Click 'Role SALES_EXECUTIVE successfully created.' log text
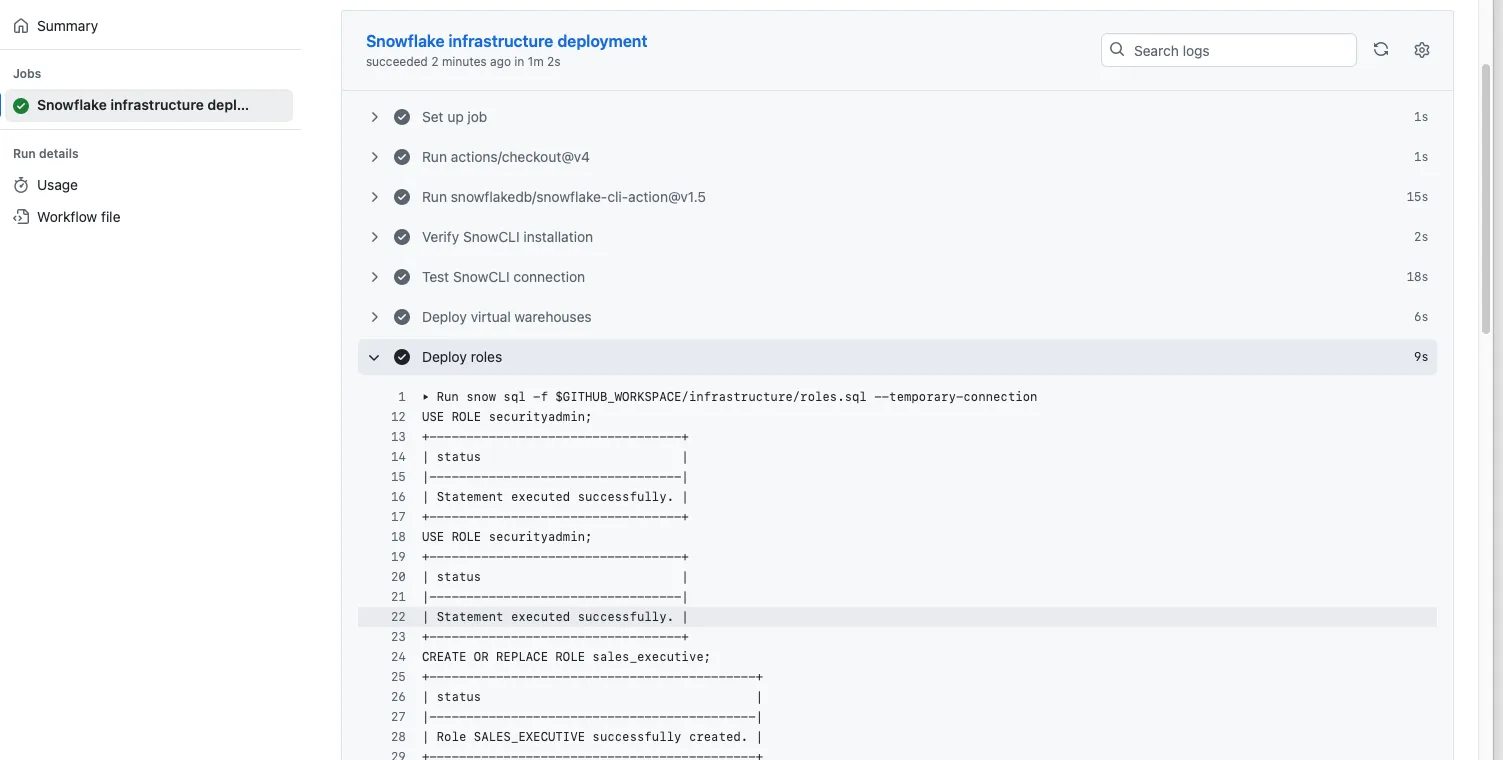Image resolution: width=1503 pixels, height=760 pixels. 592,737
